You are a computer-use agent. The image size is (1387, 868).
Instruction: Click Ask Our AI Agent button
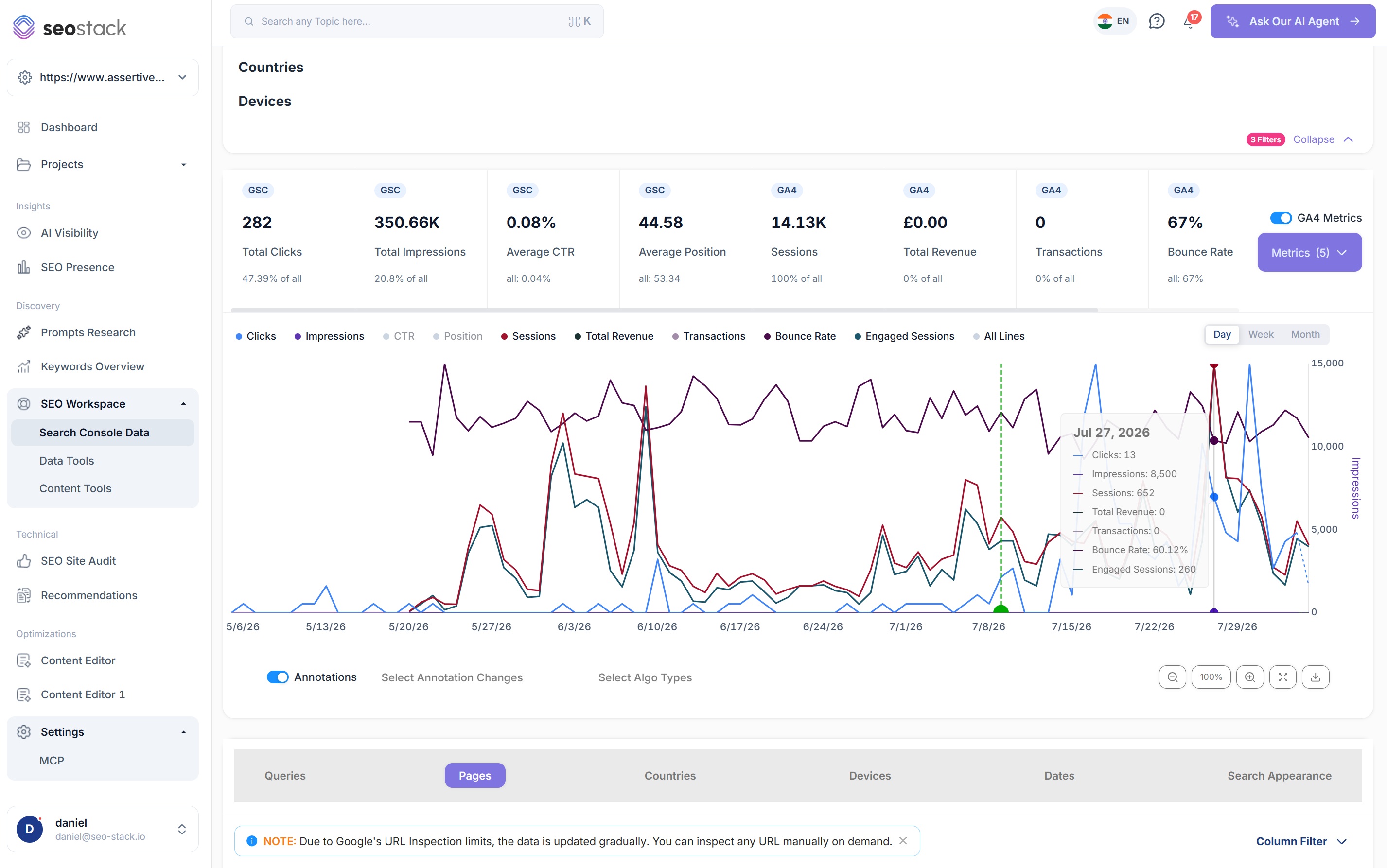point(1293,21)
